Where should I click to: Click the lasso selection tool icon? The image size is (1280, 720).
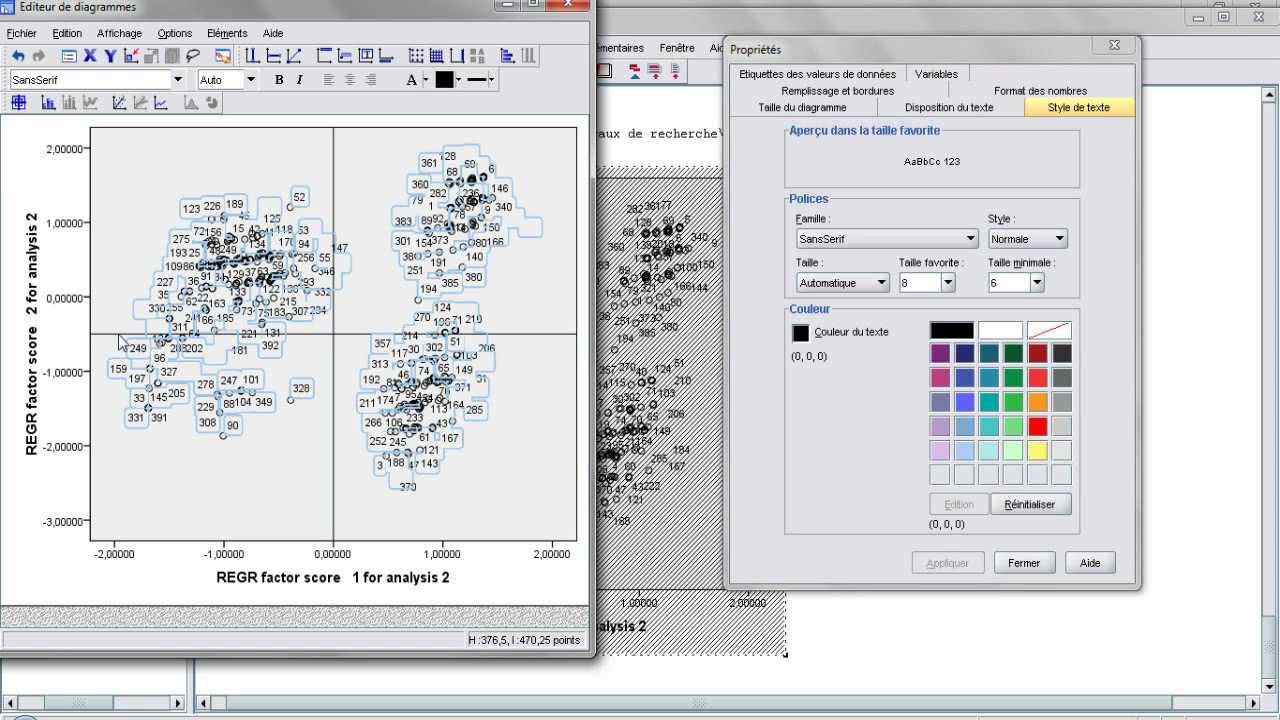click(192, 56)
